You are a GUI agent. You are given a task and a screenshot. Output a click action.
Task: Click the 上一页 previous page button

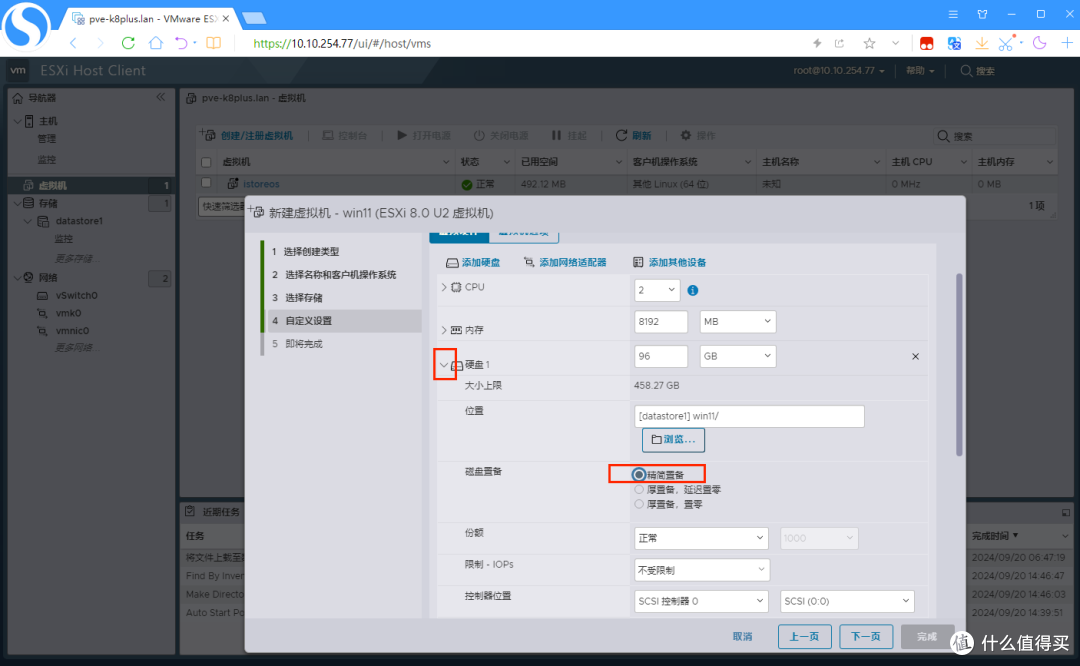(x=804, y=636)
